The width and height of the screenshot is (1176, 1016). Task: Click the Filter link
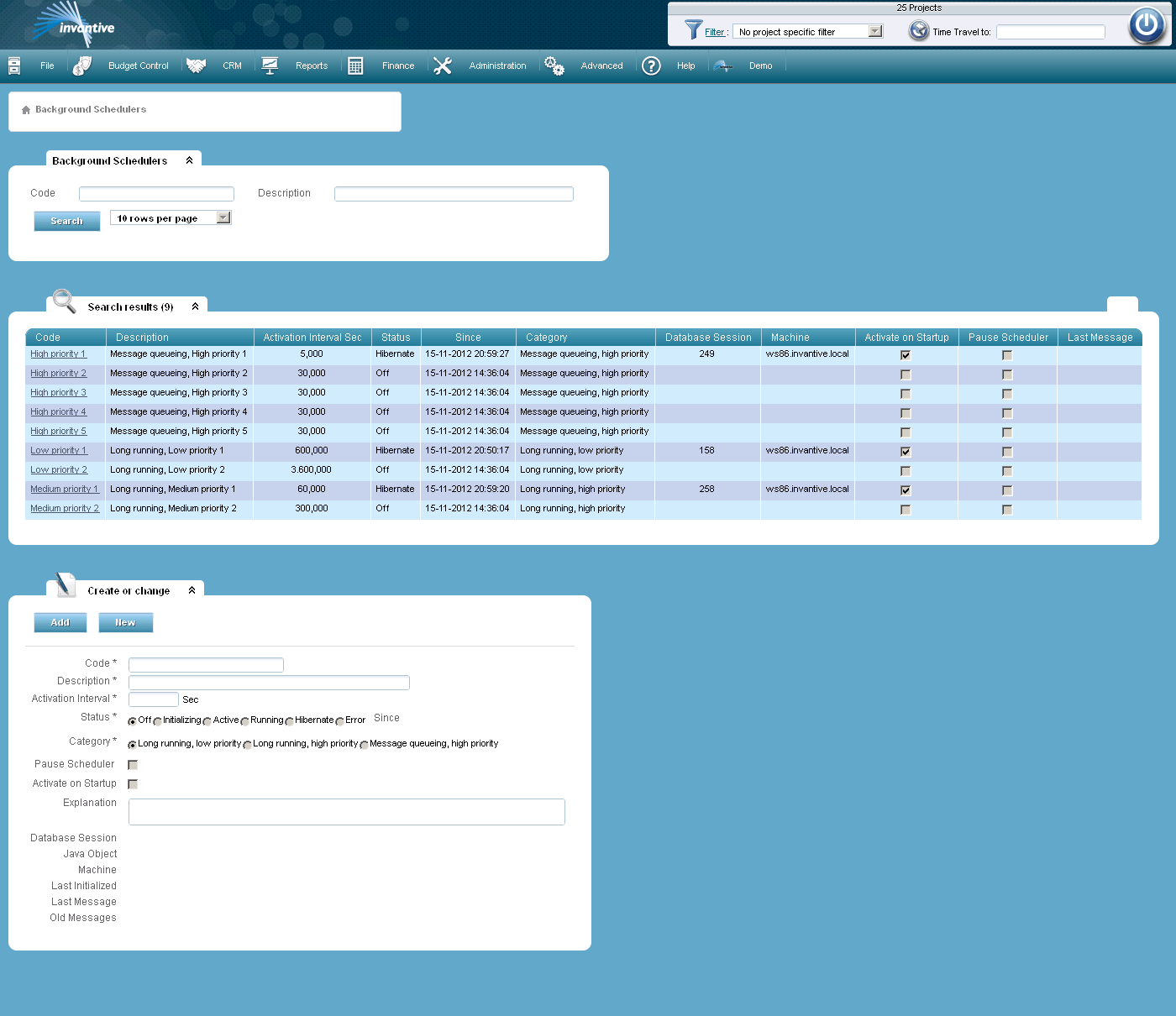(x=715, y=32)
